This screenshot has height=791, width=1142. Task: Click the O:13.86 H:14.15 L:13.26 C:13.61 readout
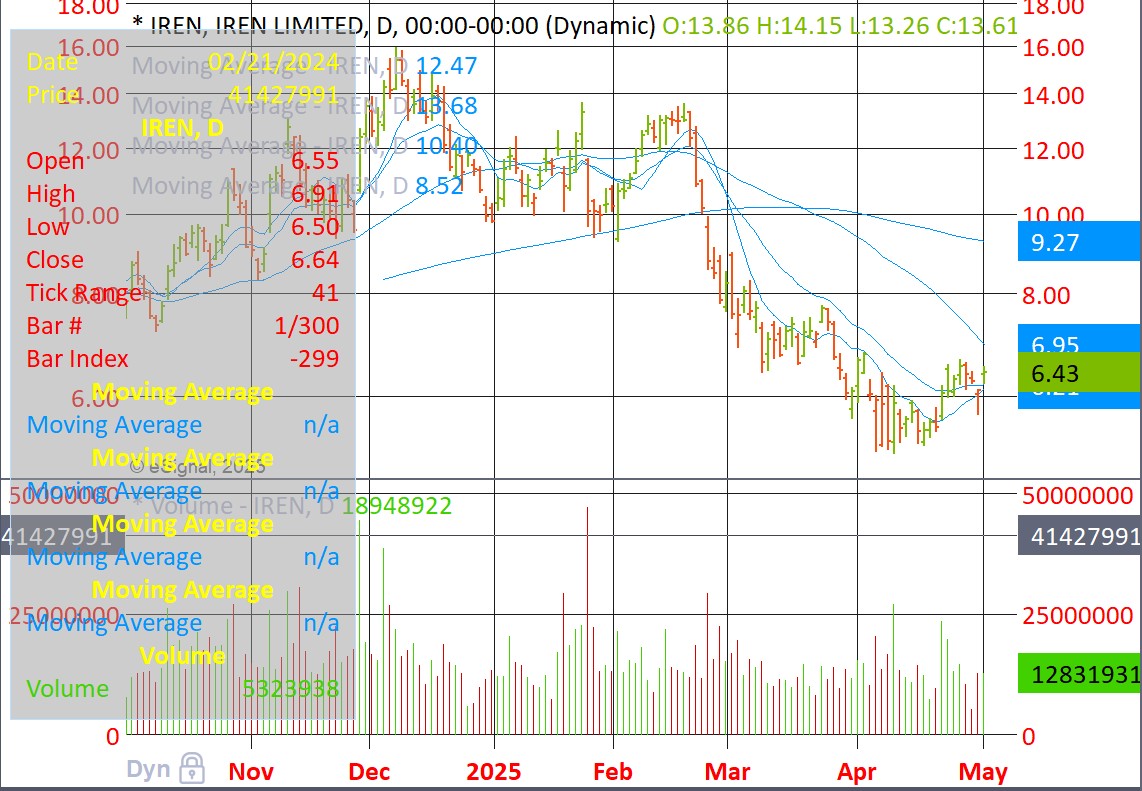[x=840, y=25]
